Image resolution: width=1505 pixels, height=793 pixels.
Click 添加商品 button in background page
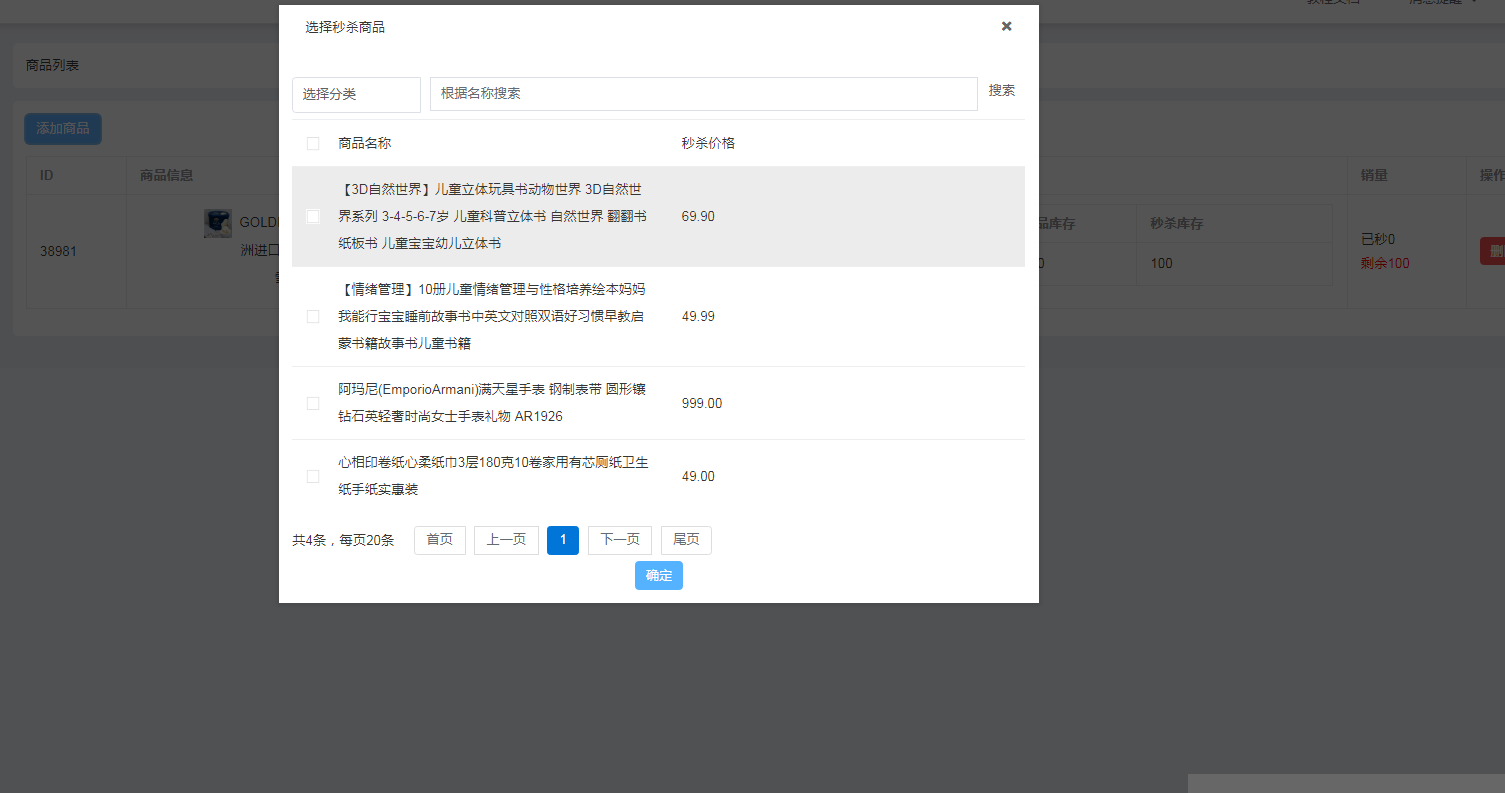click(63, 128)
